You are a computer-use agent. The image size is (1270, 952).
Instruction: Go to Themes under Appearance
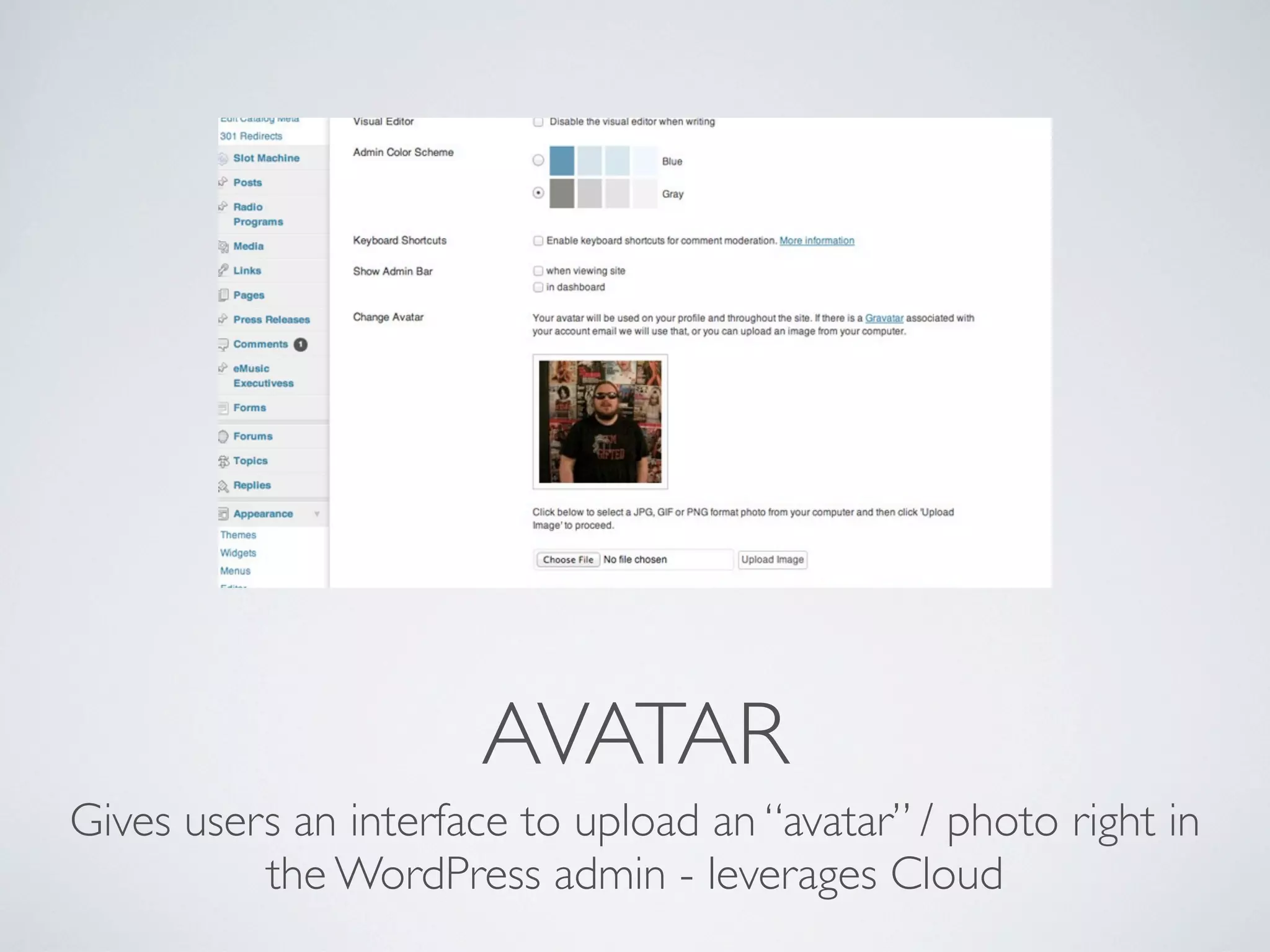tap(238, 535)
